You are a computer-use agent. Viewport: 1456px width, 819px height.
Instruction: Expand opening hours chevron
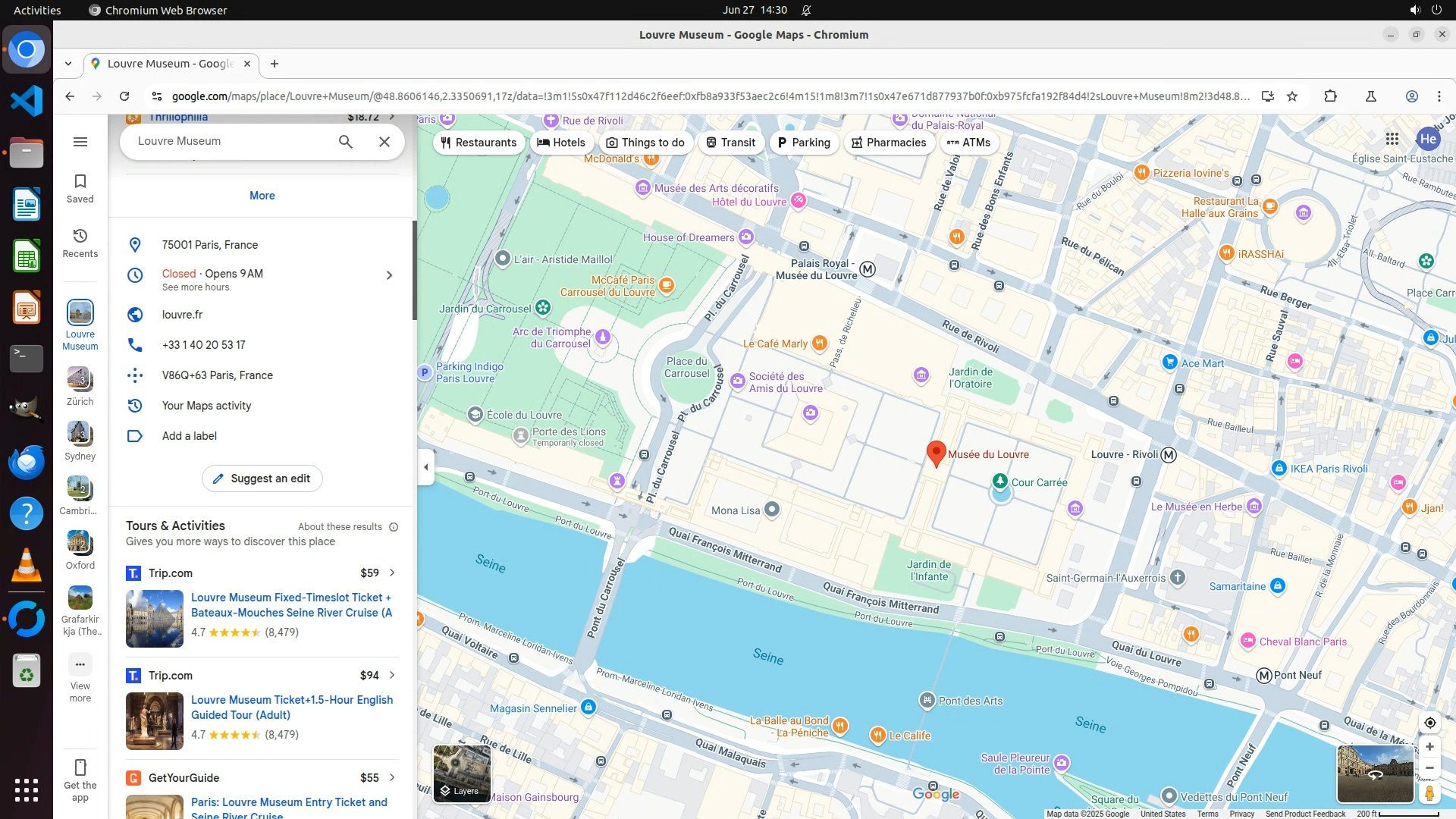pyautogui.click(x=389, y=275)
